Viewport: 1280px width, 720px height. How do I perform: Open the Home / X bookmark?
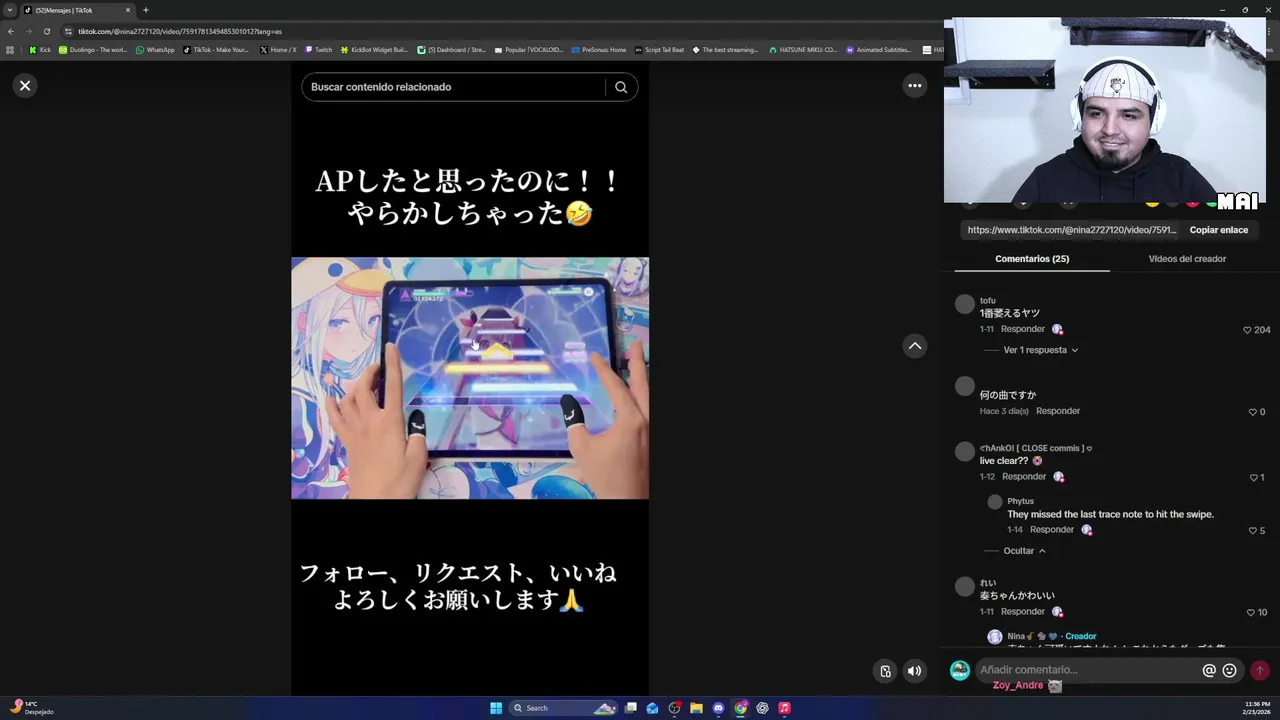(278, 50)
